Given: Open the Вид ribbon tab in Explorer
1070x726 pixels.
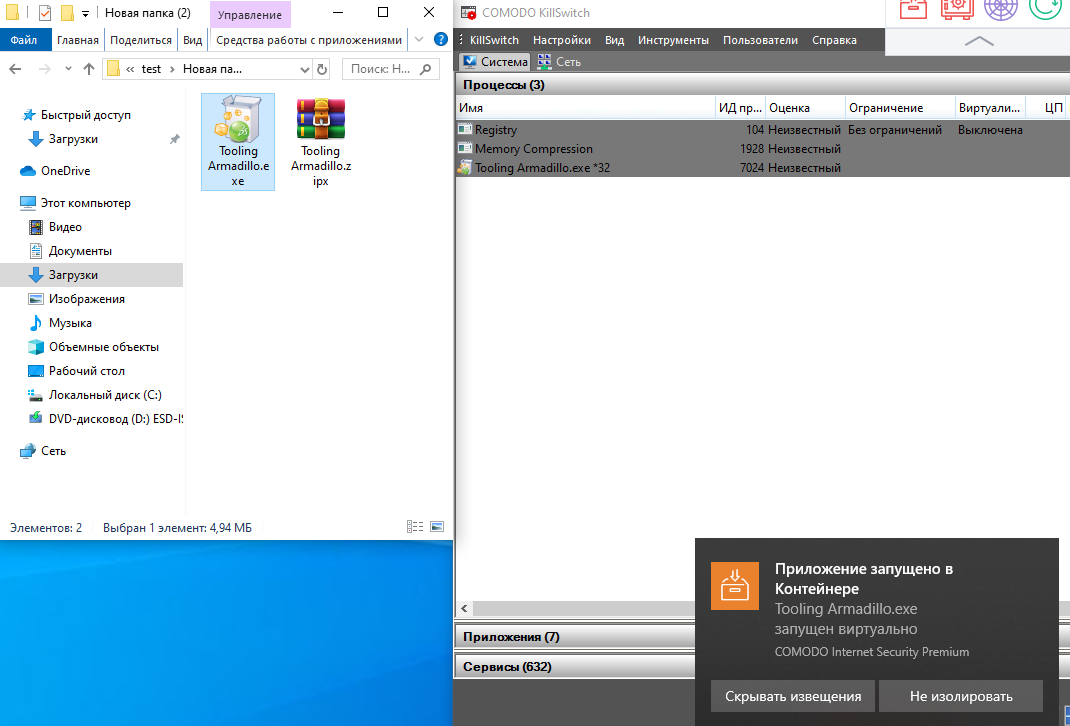Looking at the screenshot, I should [192, 40].
